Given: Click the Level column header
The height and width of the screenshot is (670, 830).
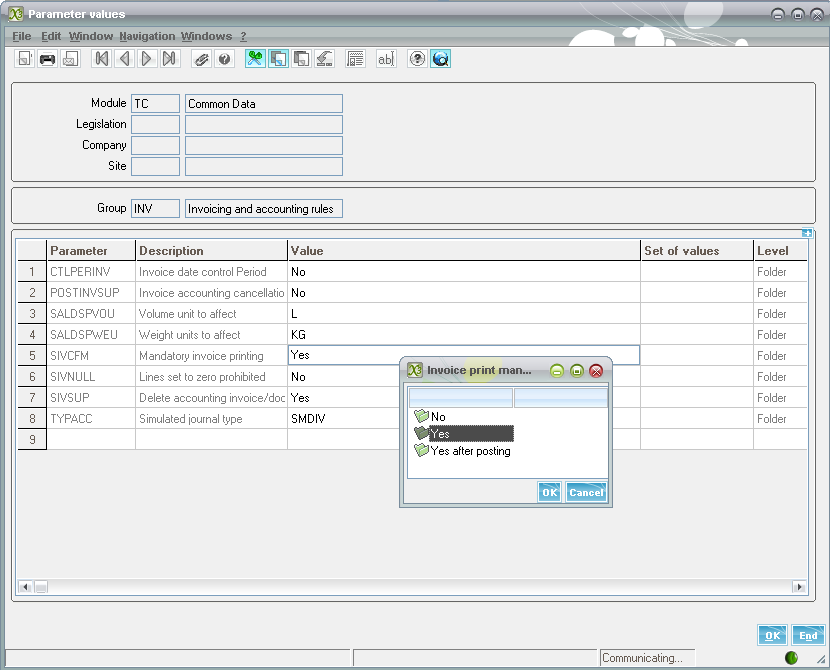Looking at the screenshot, I should (781, 250).
